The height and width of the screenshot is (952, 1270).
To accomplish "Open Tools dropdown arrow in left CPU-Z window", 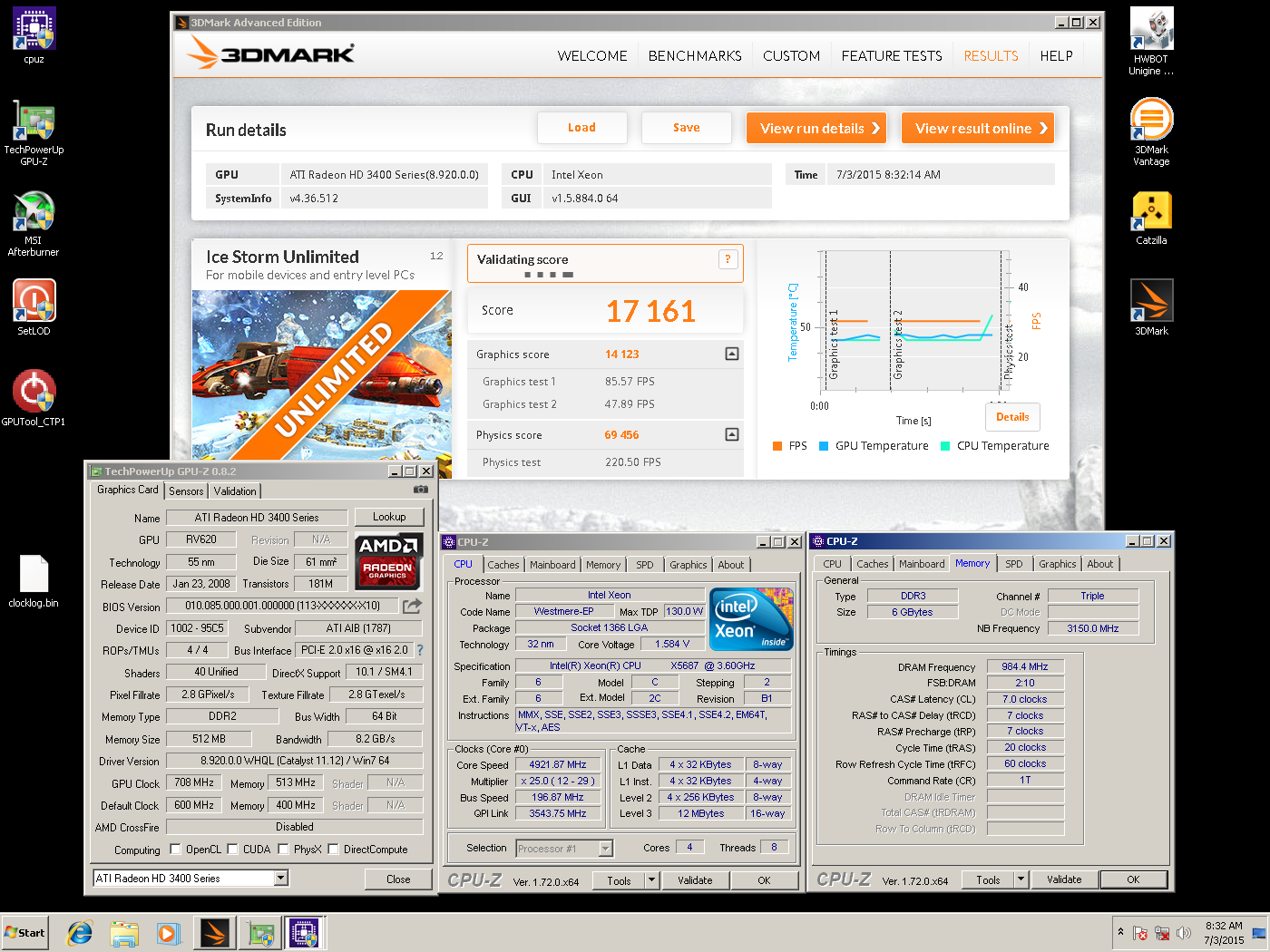I will coord(651,880).
